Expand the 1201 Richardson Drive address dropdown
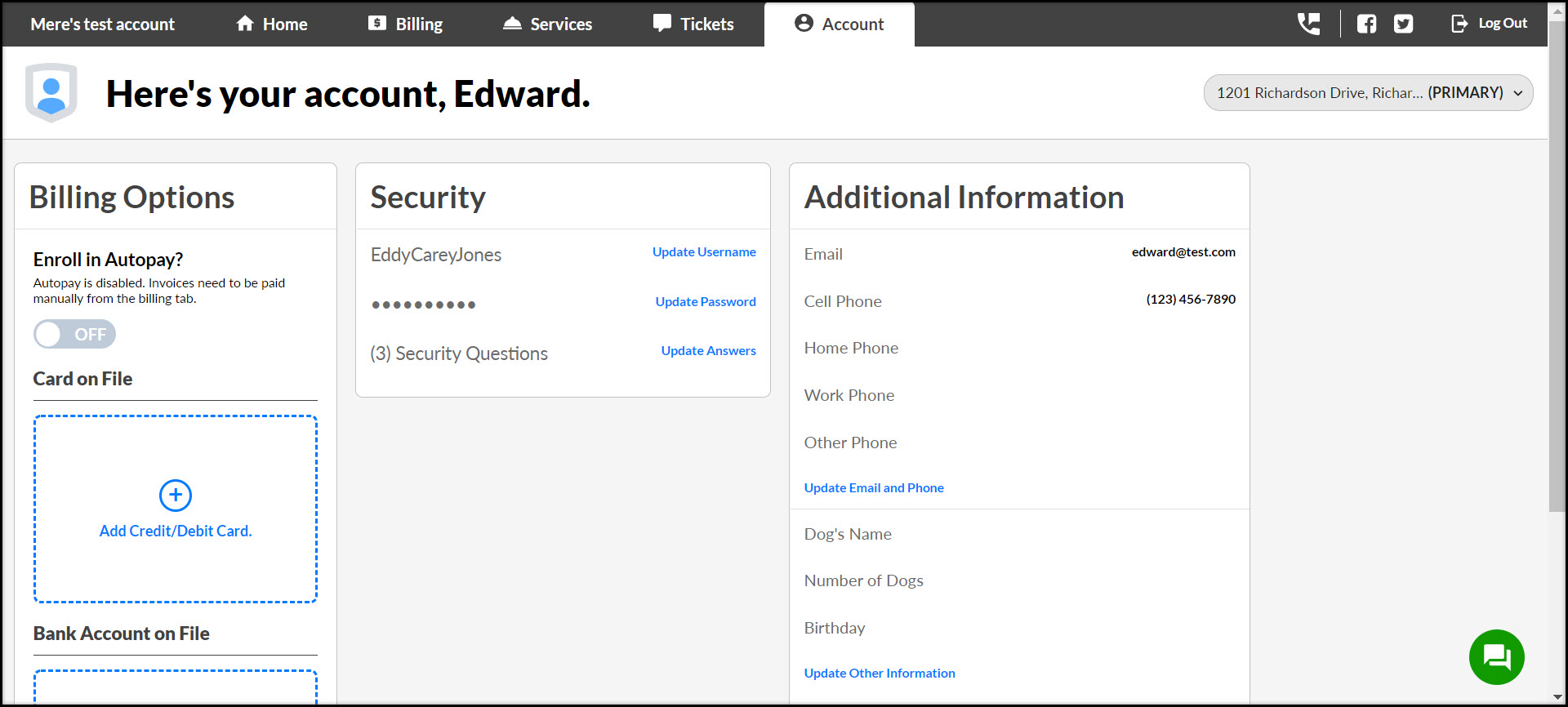This screenshot has width=1568, height=707. click(x=1368, y=93)
